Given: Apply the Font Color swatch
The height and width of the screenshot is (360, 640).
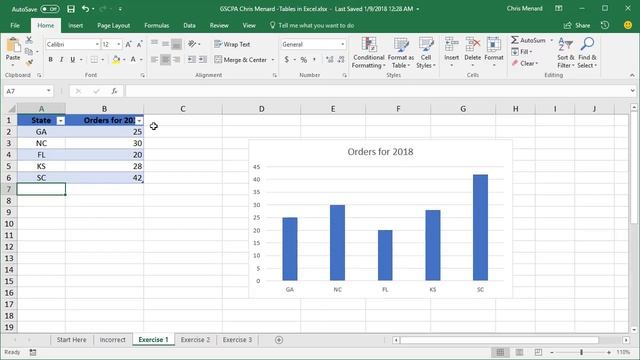Looking at the screenshot, I should [x=133, y=60].
